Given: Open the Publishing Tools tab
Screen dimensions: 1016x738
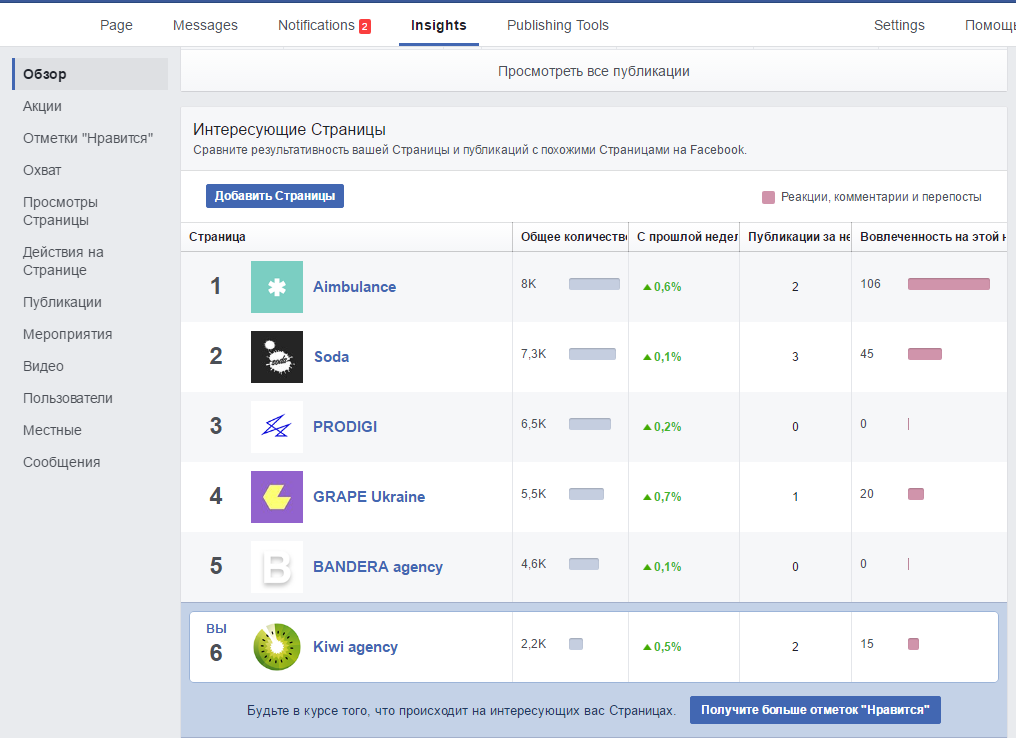Looking at the screenshot, I should [x=558, y=25].
